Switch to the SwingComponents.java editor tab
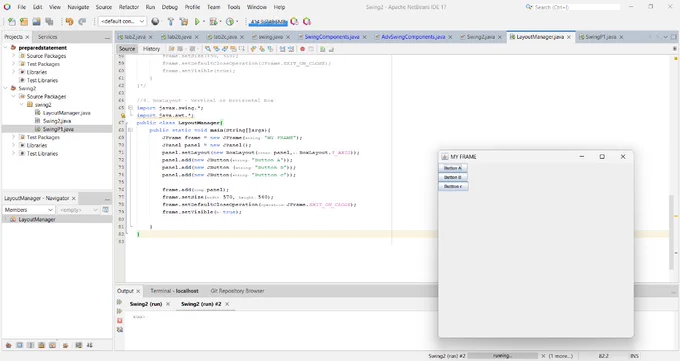This screenshot has height=361, width=680. [x=332, y=37]
